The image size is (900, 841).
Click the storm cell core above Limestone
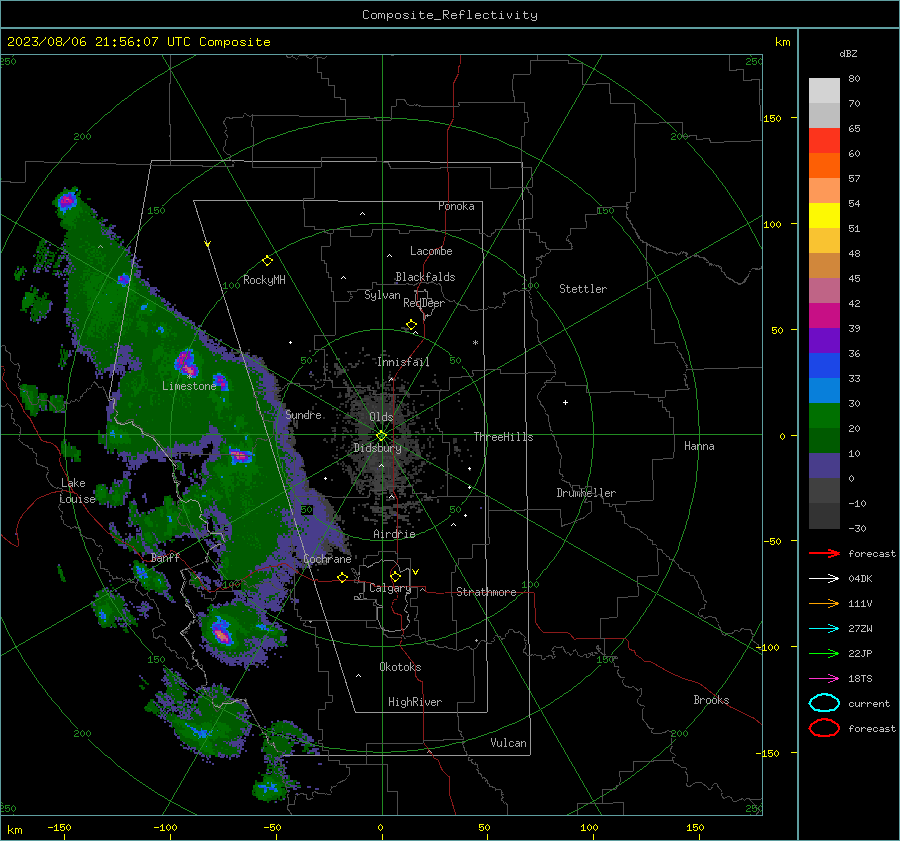tap(185, 362)
